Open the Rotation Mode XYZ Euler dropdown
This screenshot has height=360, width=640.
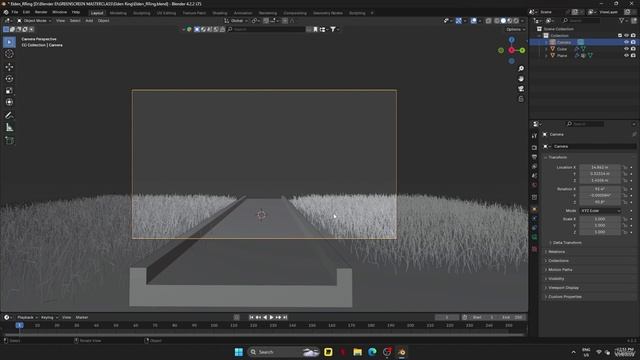point(600,211)
